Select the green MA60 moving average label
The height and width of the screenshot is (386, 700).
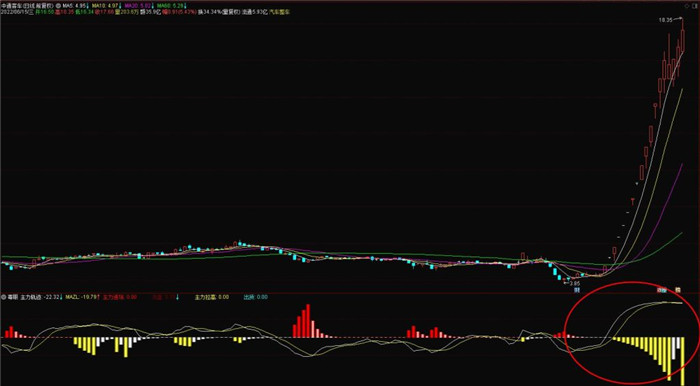(170, 5)
